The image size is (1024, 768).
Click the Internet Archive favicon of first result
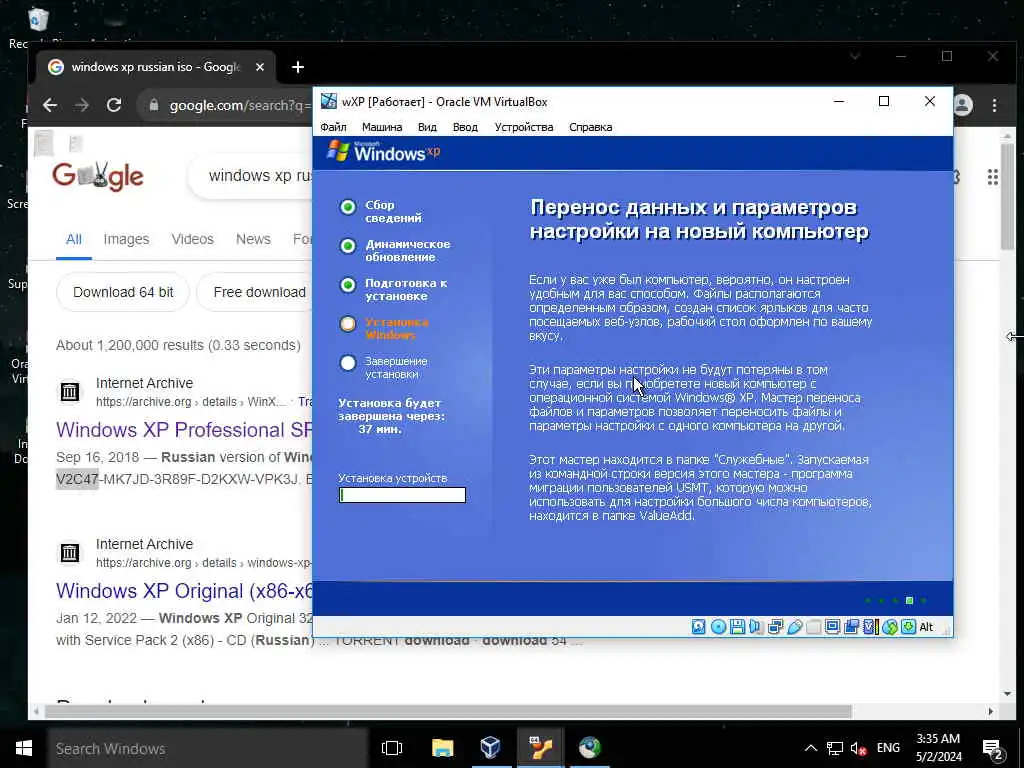click(x=70, y=392)
